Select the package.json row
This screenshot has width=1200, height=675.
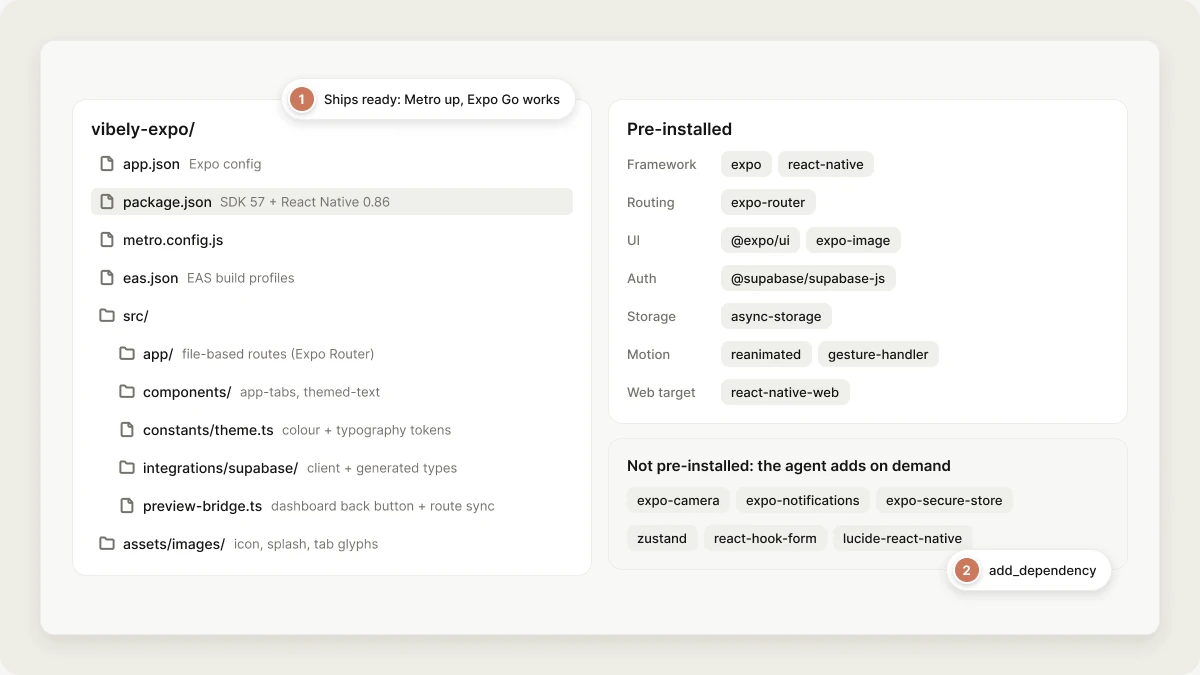tap(331, 202)
